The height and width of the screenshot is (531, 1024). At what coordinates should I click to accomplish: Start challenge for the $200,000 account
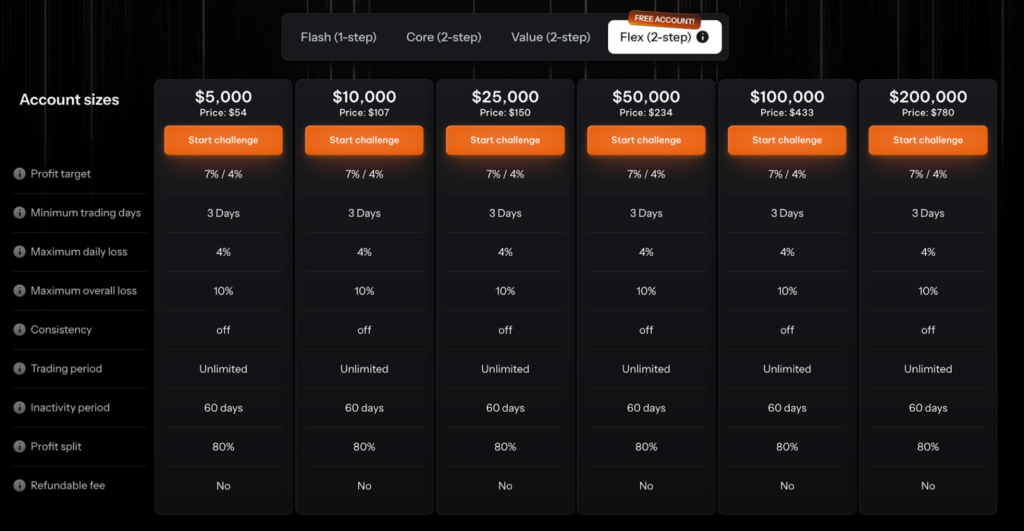928,140
